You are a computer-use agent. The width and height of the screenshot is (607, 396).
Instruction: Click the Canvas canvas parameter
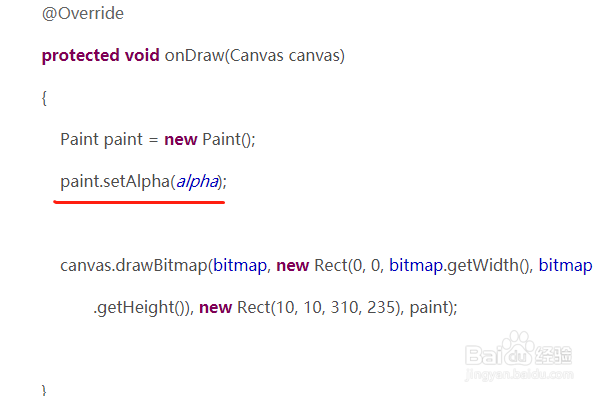pos(285,56)
